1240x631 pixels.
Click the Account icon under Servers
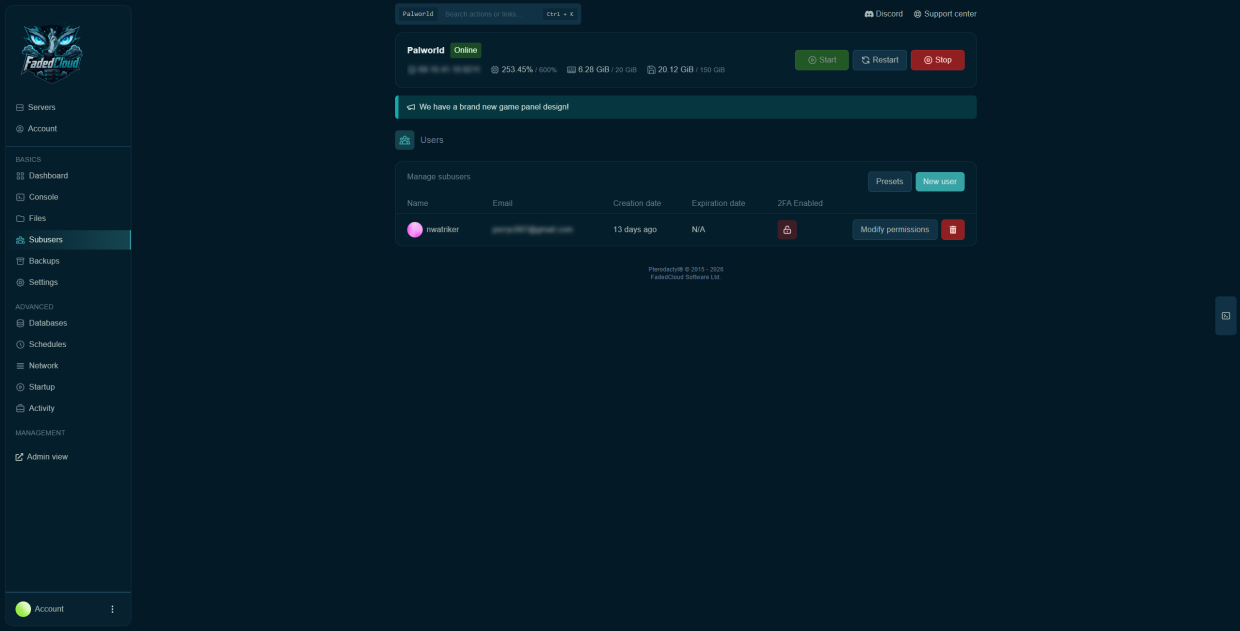point(20,129)
